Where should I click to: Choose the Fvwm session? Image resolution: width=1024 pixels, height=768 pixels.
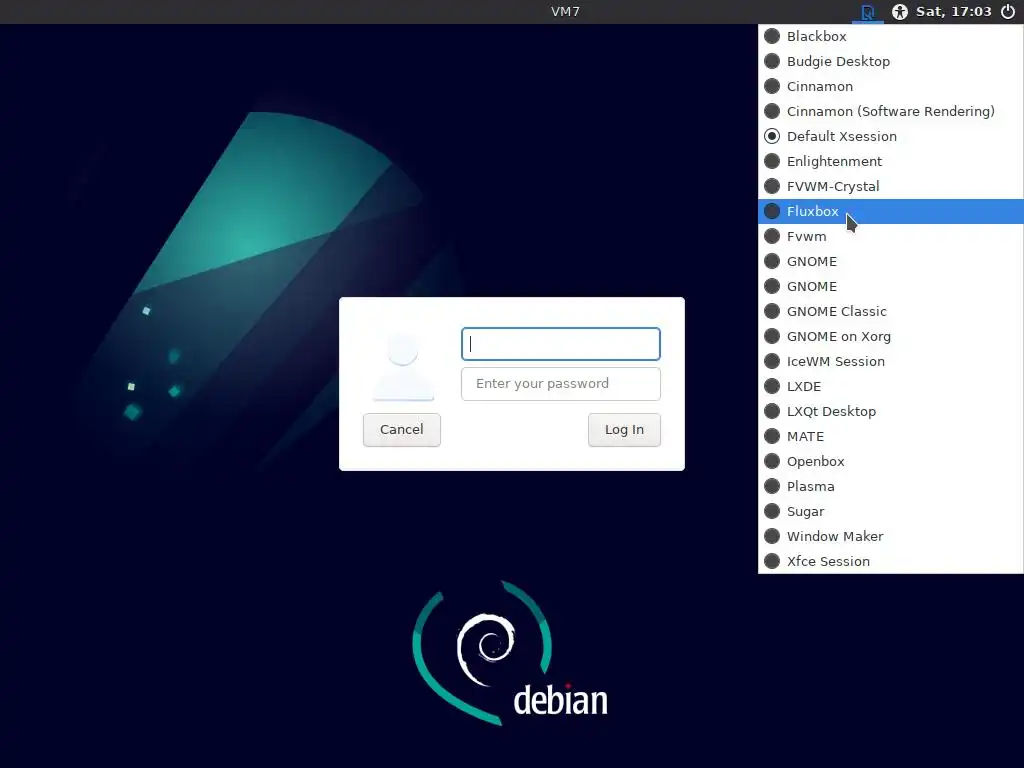pyautogui.click(x=891, y=236)
